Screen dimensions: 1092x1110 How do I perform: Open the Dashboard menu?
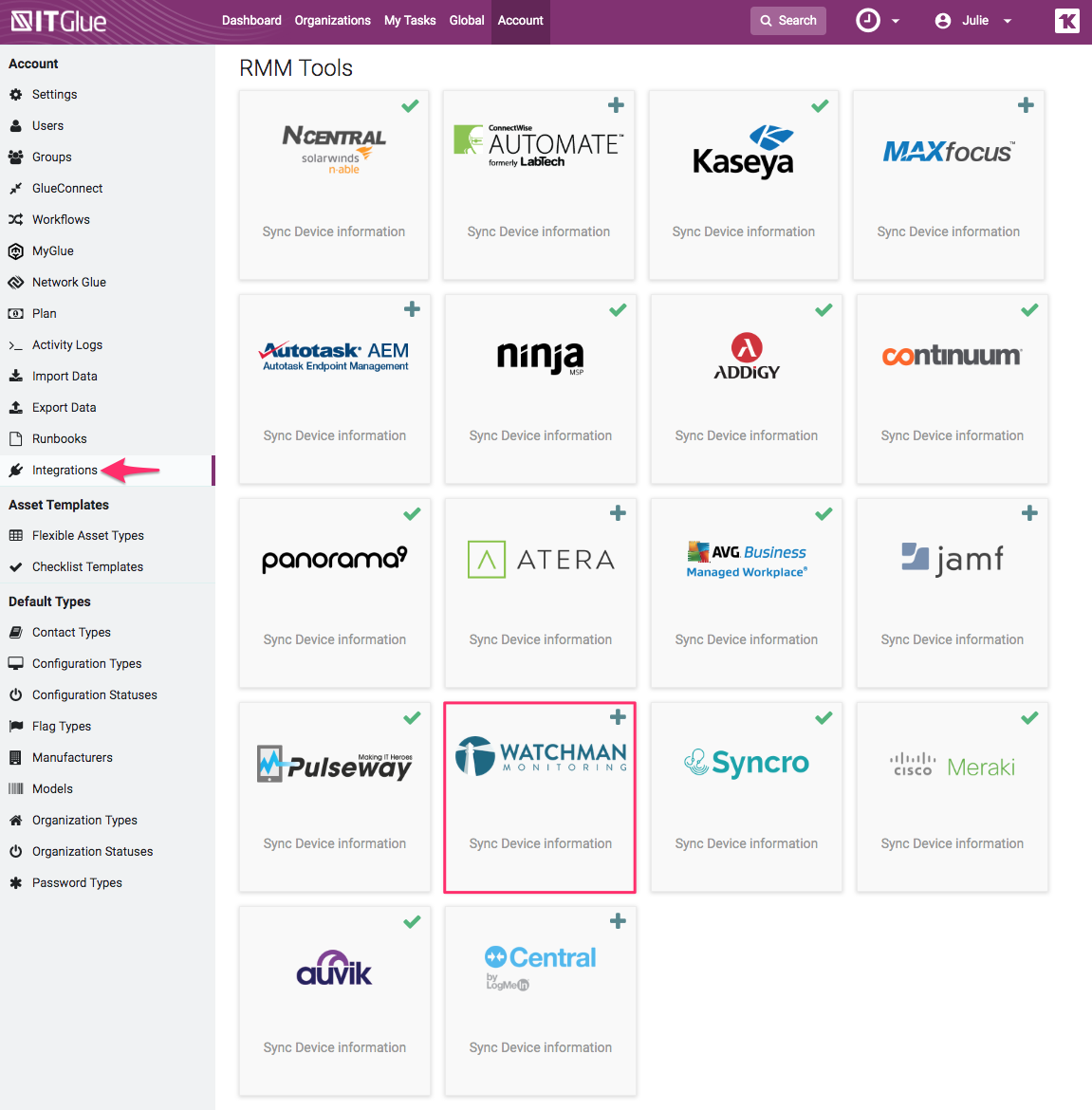pyautogui.click(x=251, y=21)
